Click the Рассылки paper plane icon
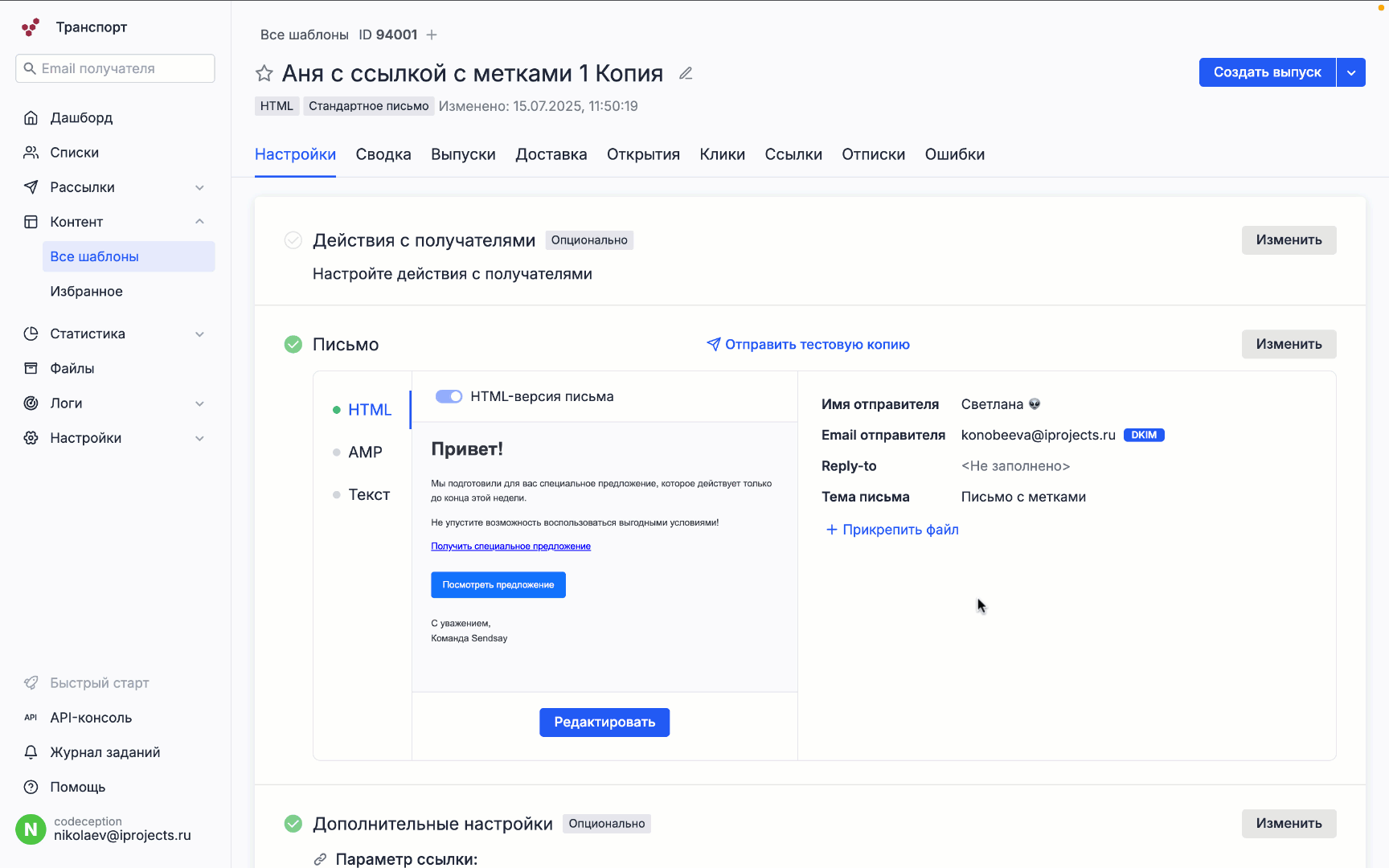1389x868 pixels. [x=31, y=187]
